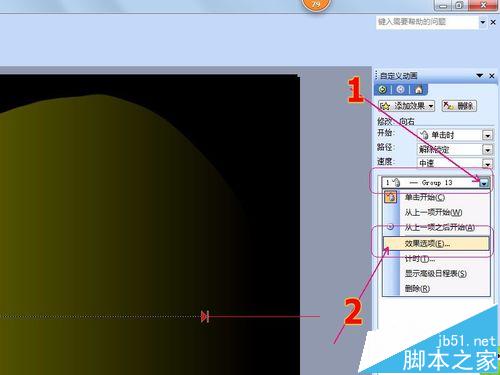Choose 效果选项(E)... menu option

(x=436, y=243)
